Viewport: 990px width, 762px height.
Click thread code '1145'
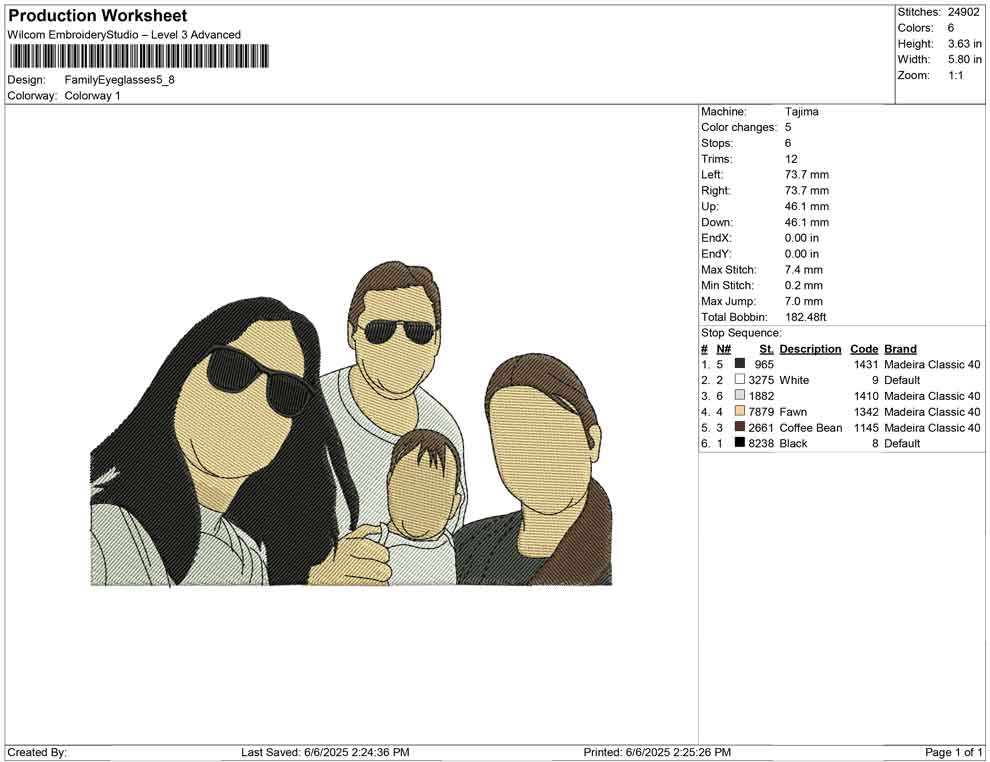[x=866, y=427]
